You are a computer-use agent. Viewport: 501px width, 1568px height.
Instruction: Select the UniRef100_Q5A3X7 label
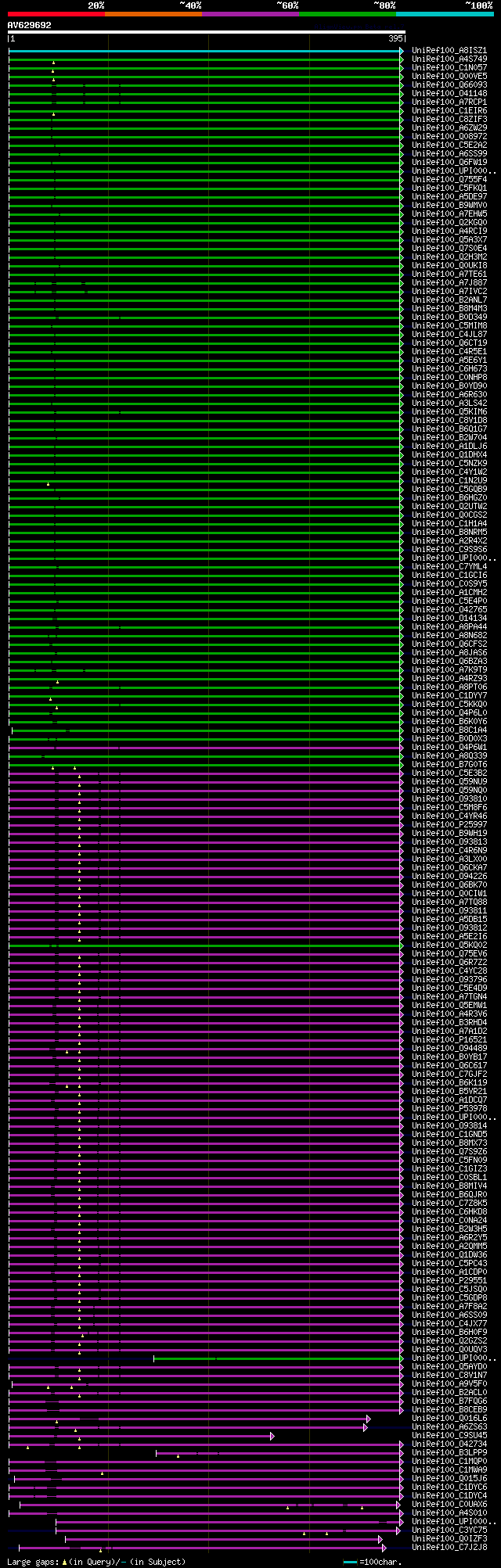(x=449, y=240)
